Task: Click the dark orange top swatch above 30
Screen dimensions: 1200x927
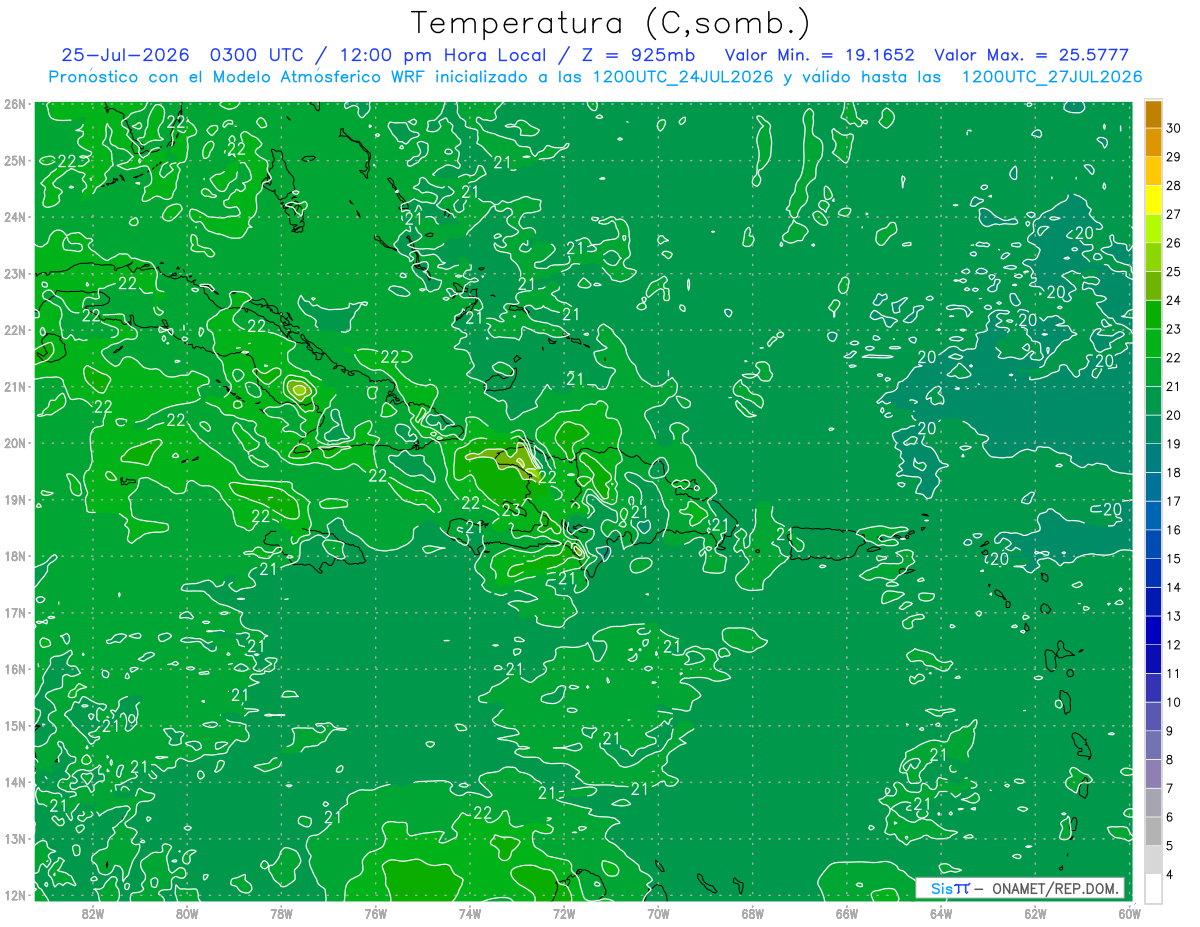Action: 1153,114
